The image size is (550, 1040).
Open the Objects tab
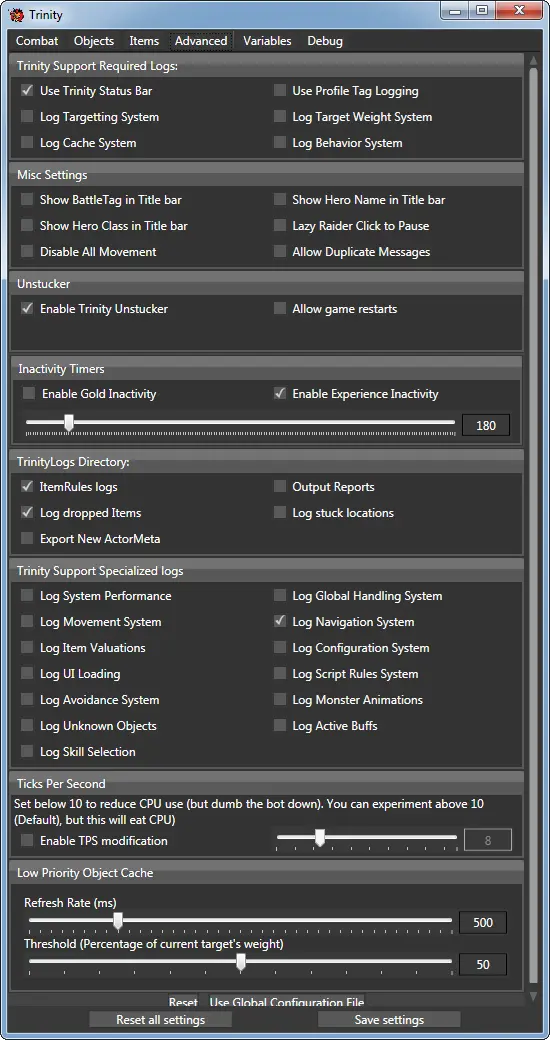pos(94,41)
